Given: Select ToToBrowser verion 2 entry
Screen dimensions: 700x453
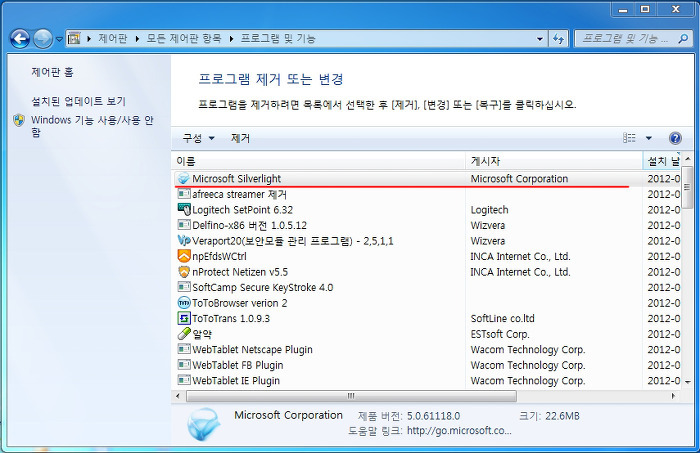Looking at the screenshot, I should click(240, 303).
